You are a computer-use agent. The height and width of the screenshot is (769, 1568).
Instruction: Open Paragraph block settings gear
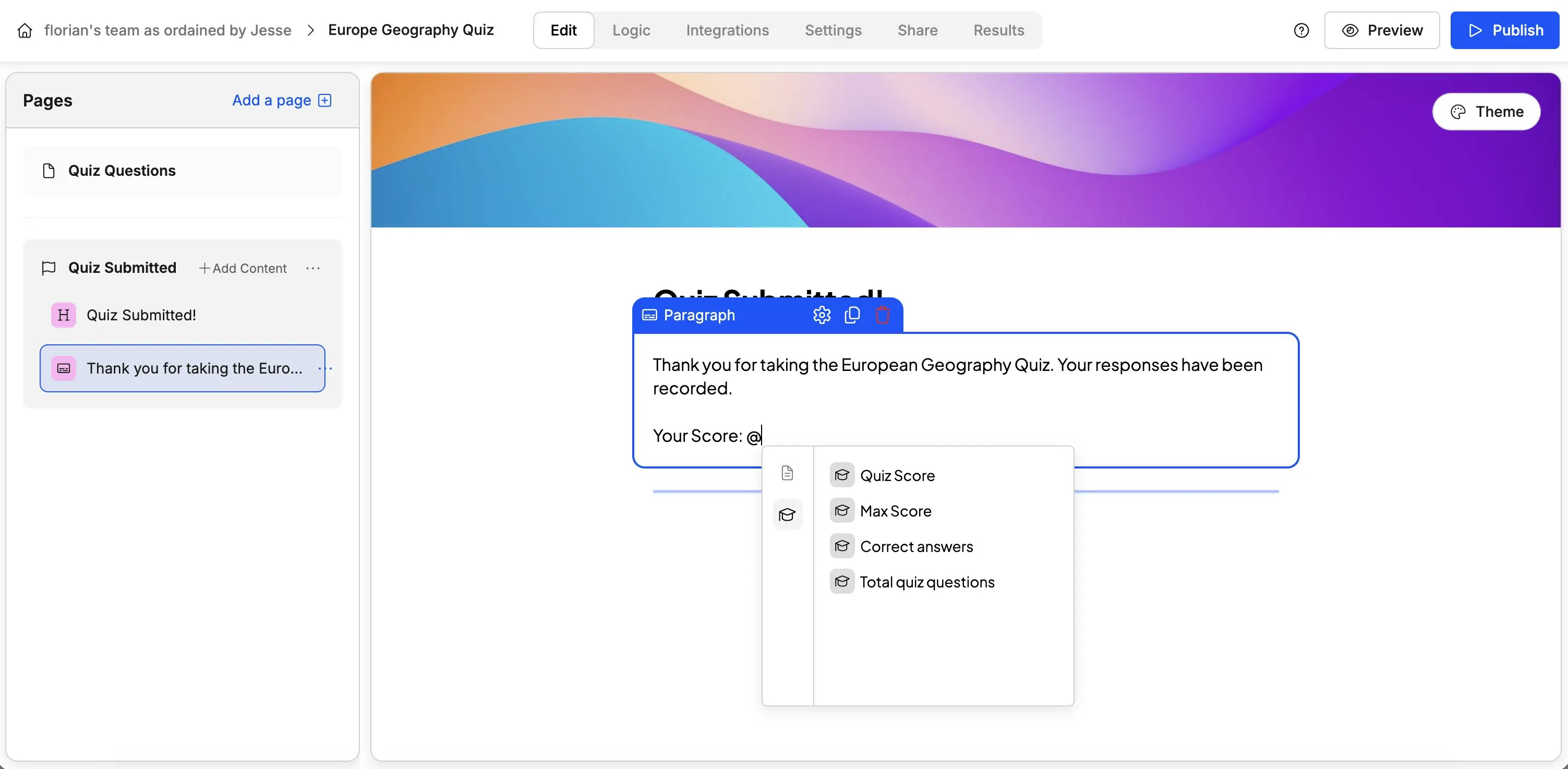pyautogui.click(x=822, y=315)
